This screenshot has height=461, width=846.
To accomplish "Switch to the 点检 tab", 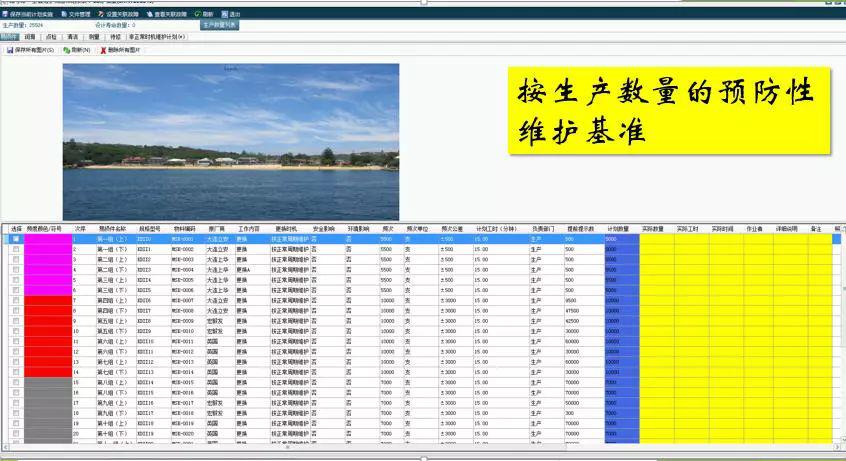I will (x=50, y=36).
